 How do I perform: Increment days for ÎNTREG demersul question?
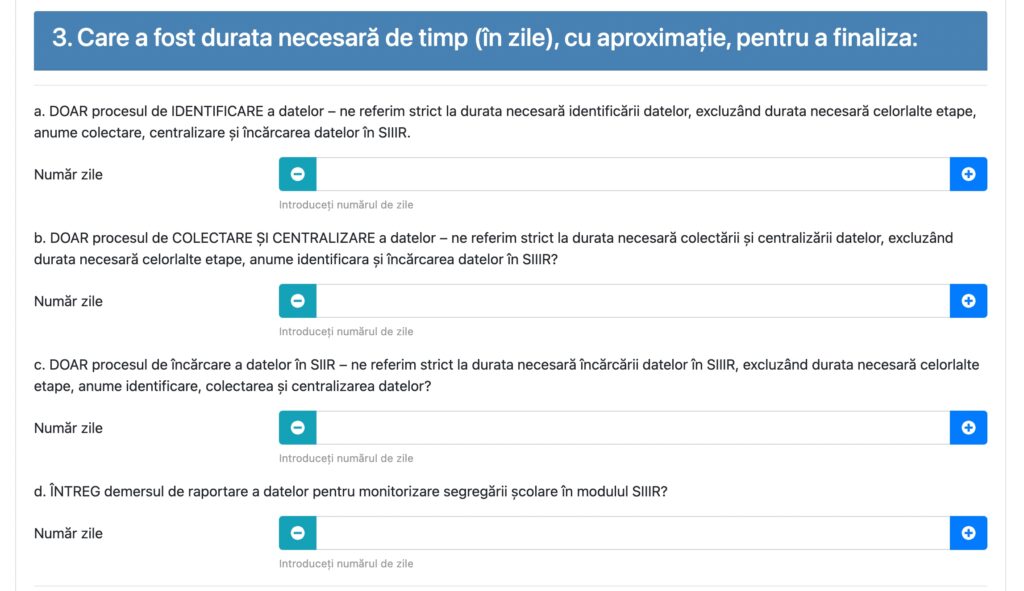tap(968, 533)
